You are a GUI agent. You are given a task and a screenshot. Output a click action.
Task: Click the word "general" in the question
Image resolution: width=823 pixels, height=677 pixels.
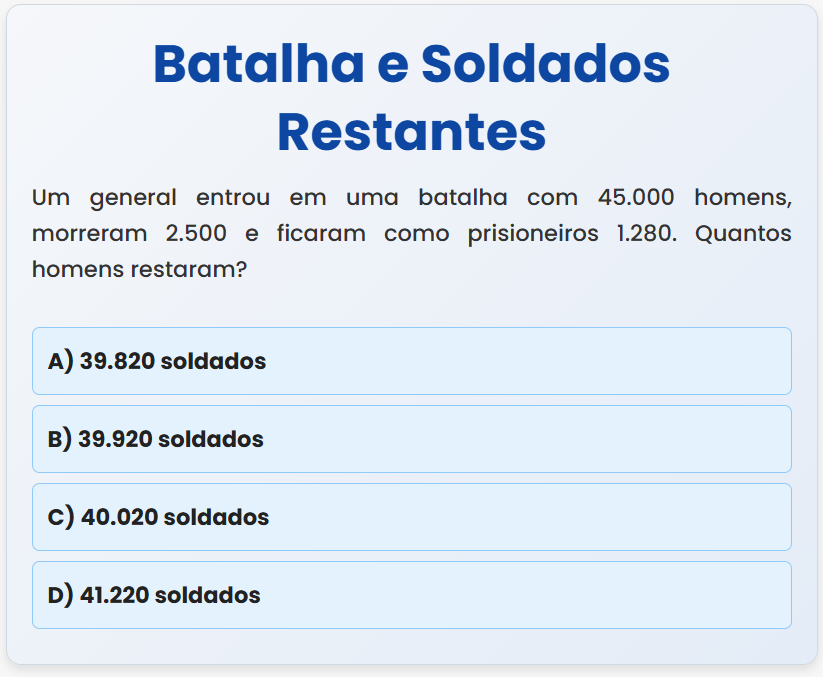tap(133, 197)
